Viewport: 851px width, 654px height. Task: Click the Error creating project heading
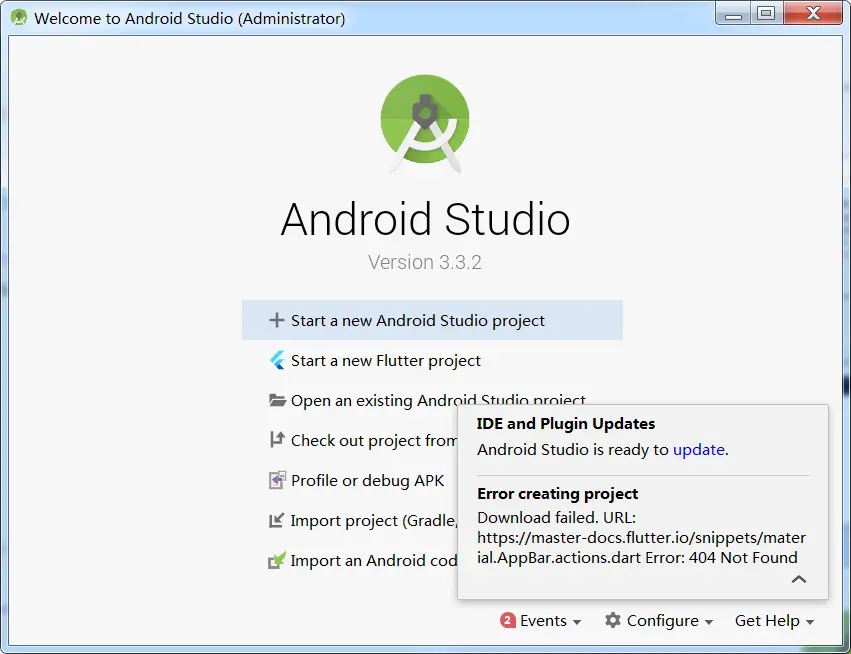tap(557, 493)
